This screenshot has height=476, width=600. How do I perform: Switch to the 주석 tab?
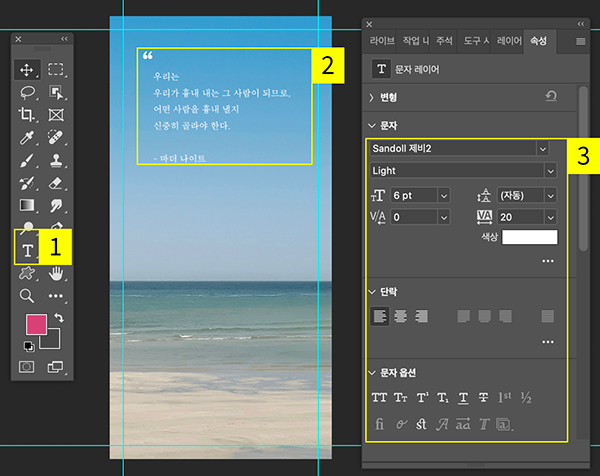coord(446,41)
